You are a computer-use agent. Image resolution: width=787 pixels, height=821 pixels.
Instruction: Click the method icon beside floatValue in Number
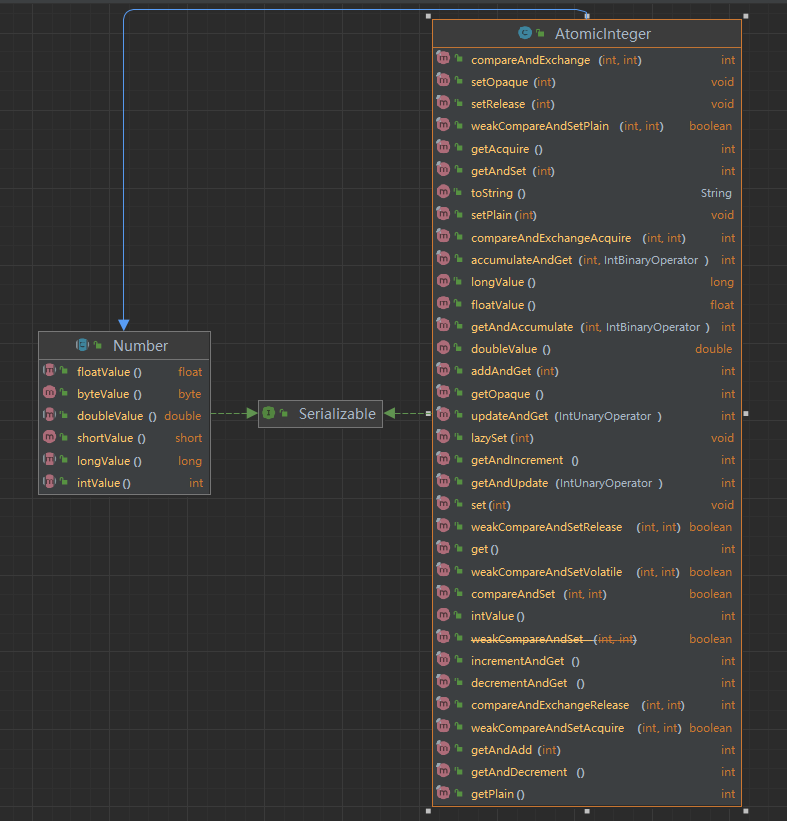pos(49,371)
